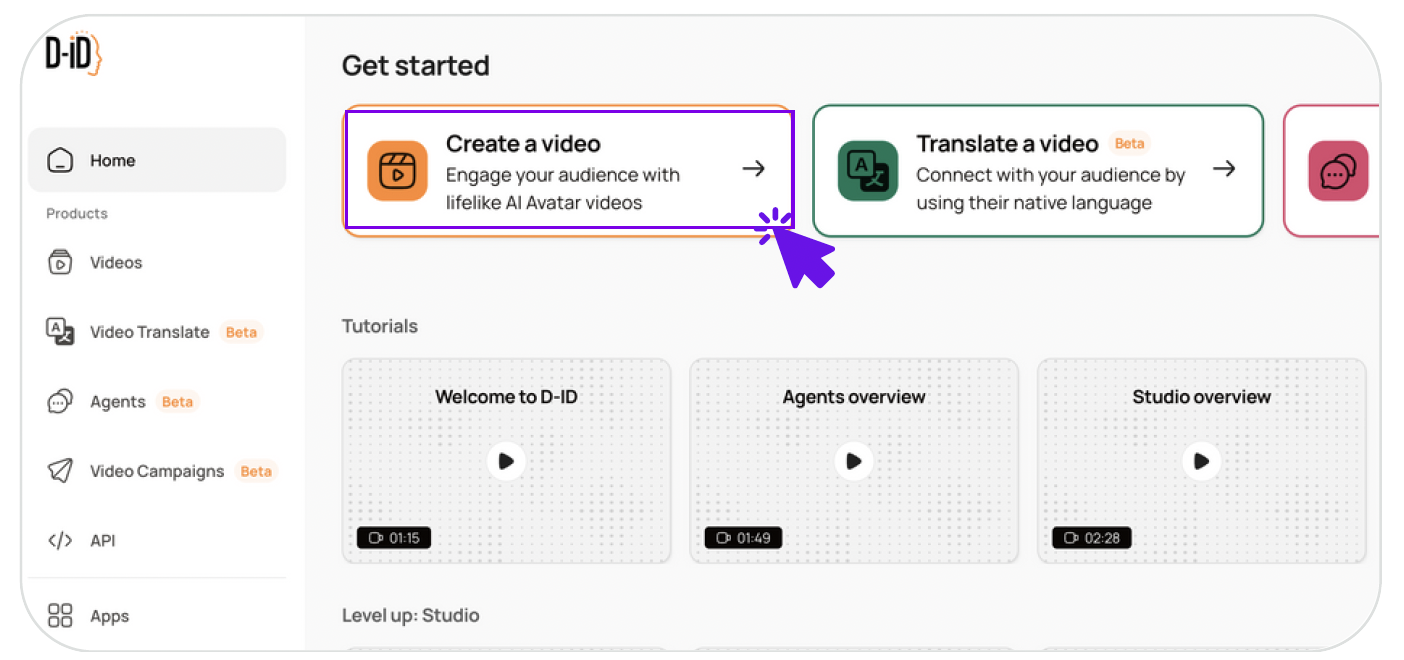
Task: Click the 02:28 duration badge
Action: tap(1091, 538)
